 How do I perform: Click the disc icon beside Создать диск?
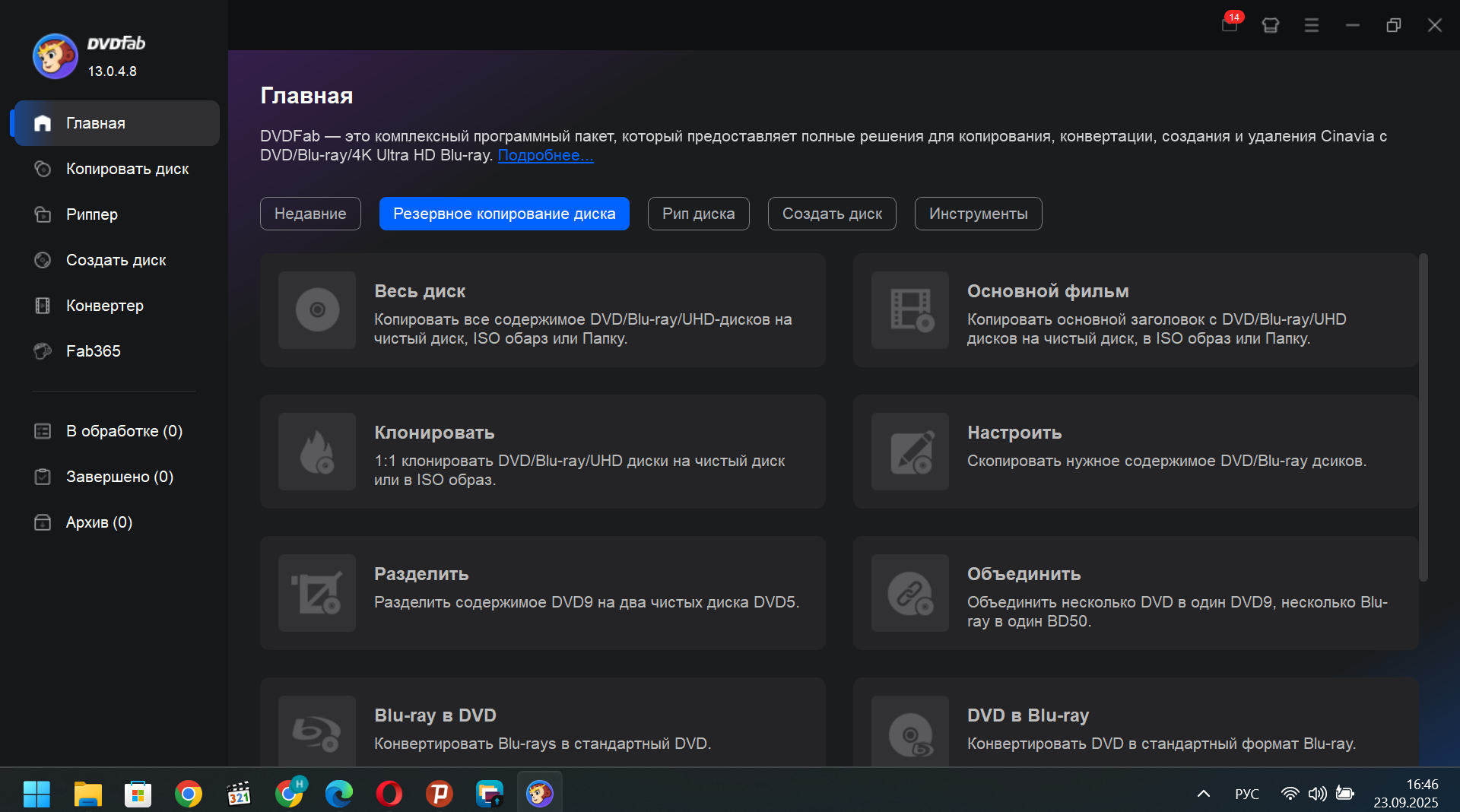click(43, 260)
